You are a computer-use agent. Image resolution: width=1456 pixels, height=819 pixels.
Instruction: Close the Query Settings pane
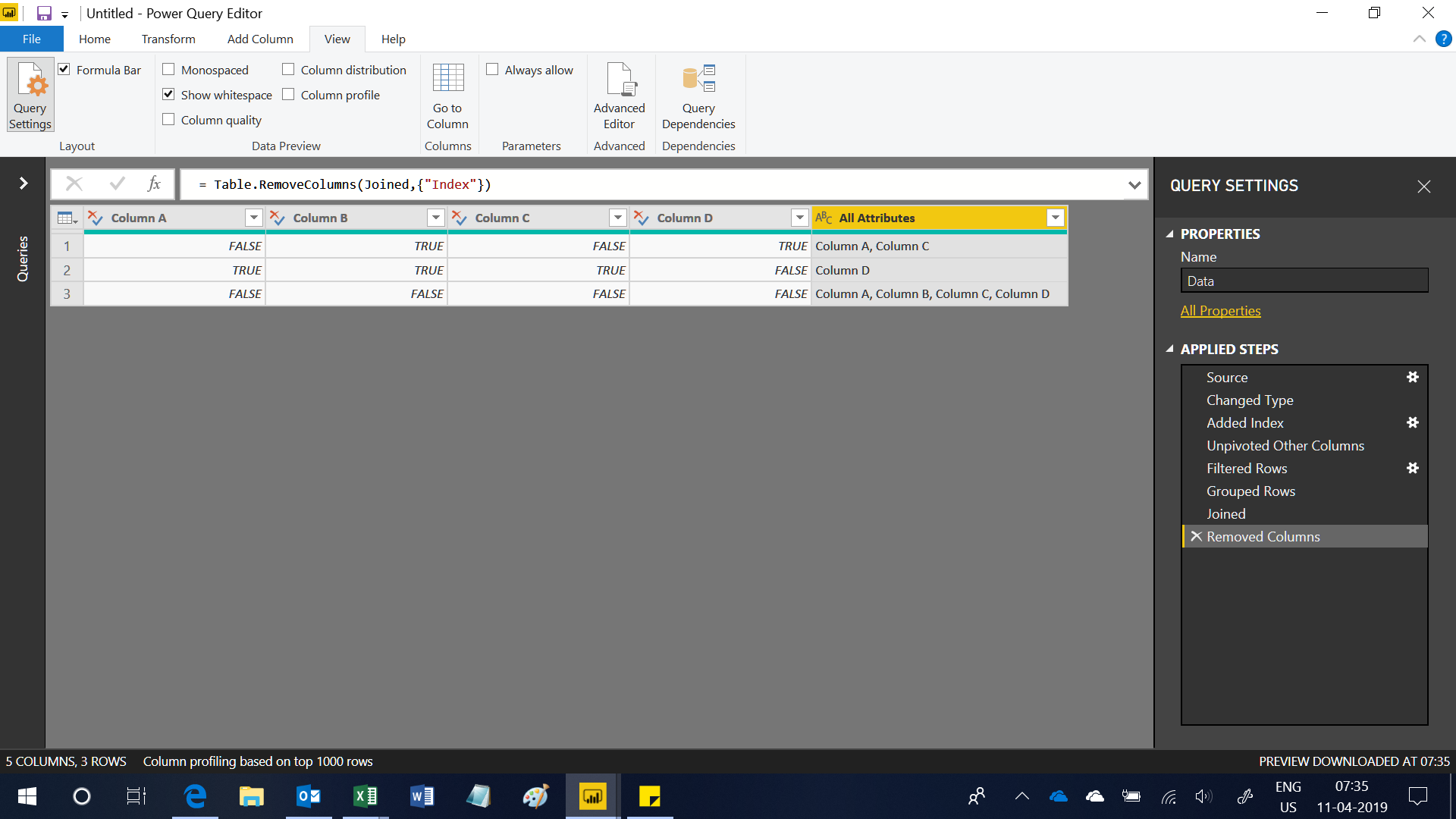(1423, 187)
